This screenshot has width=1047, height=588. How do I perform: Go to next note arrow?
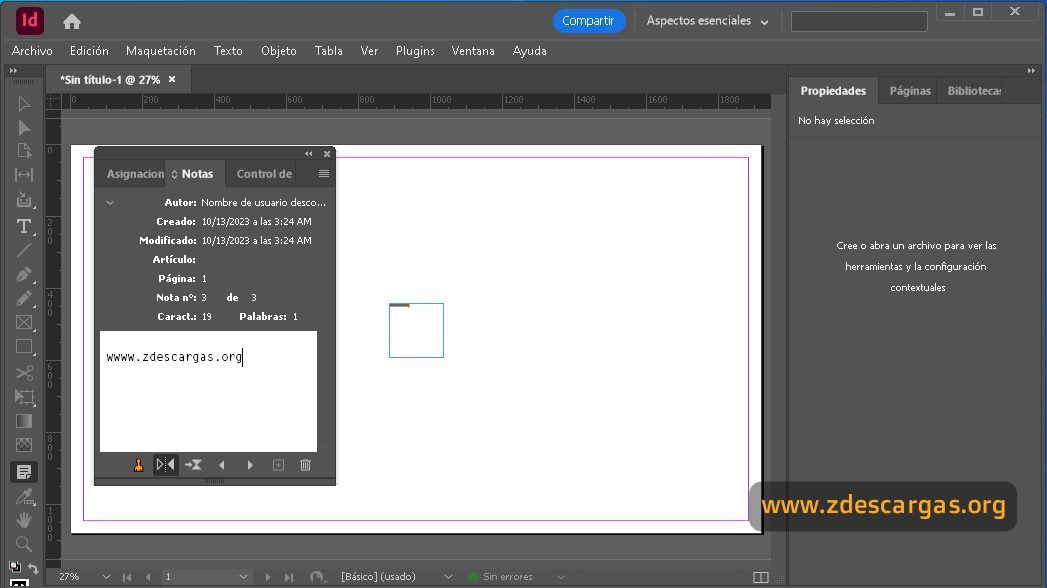250,465
